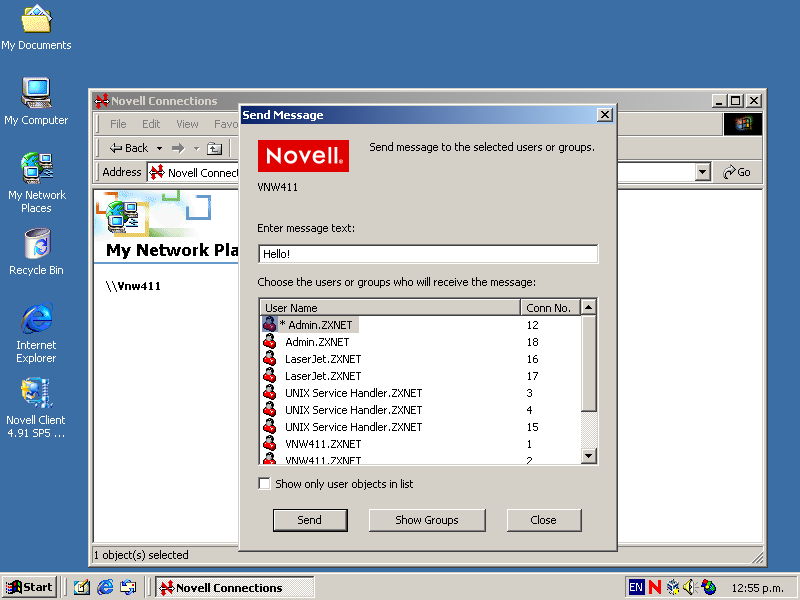
Task: Click user icon in connection 15 row
Action: point(269,427)
